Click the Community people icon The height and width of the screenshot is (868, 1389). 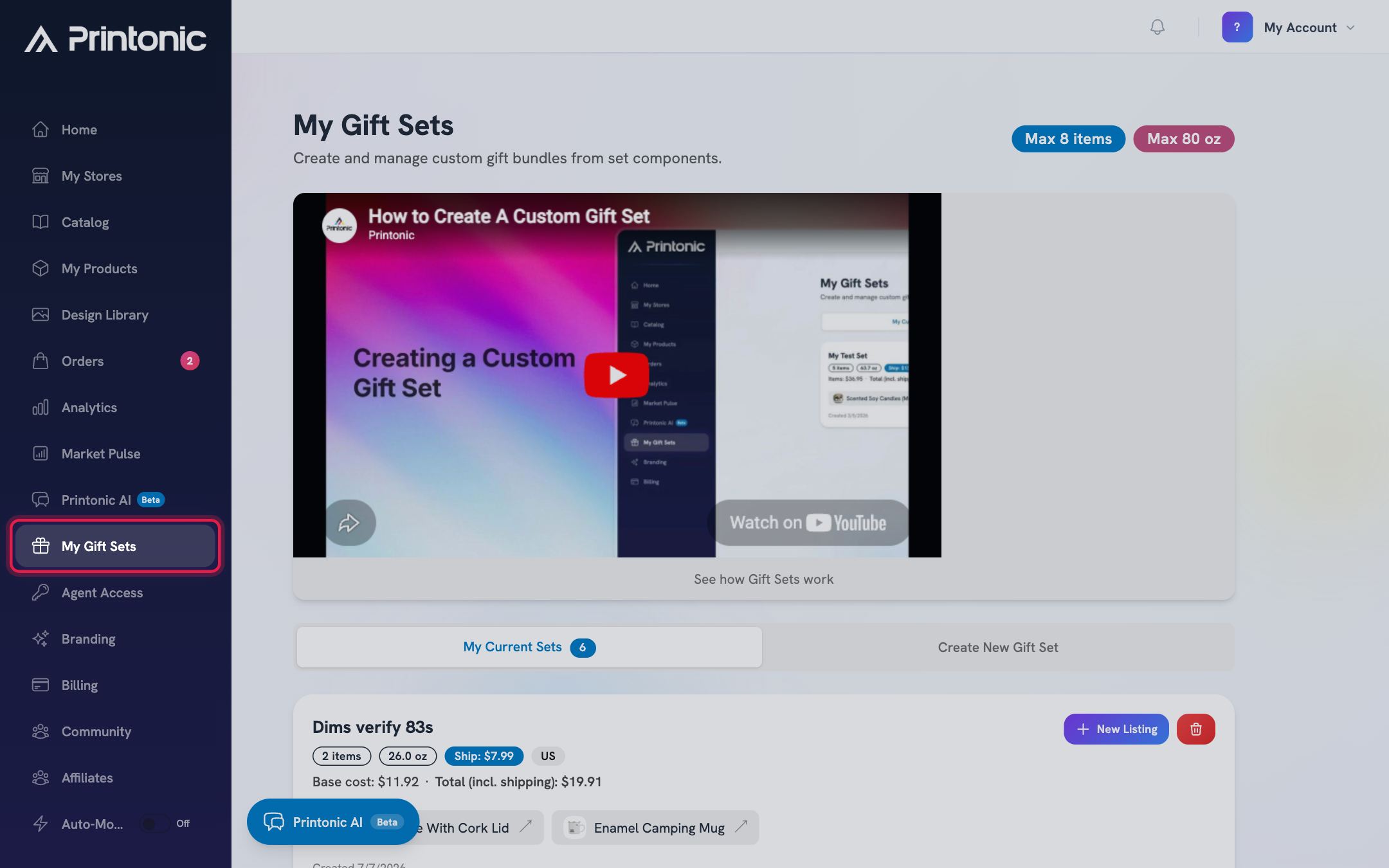point(41,731)
